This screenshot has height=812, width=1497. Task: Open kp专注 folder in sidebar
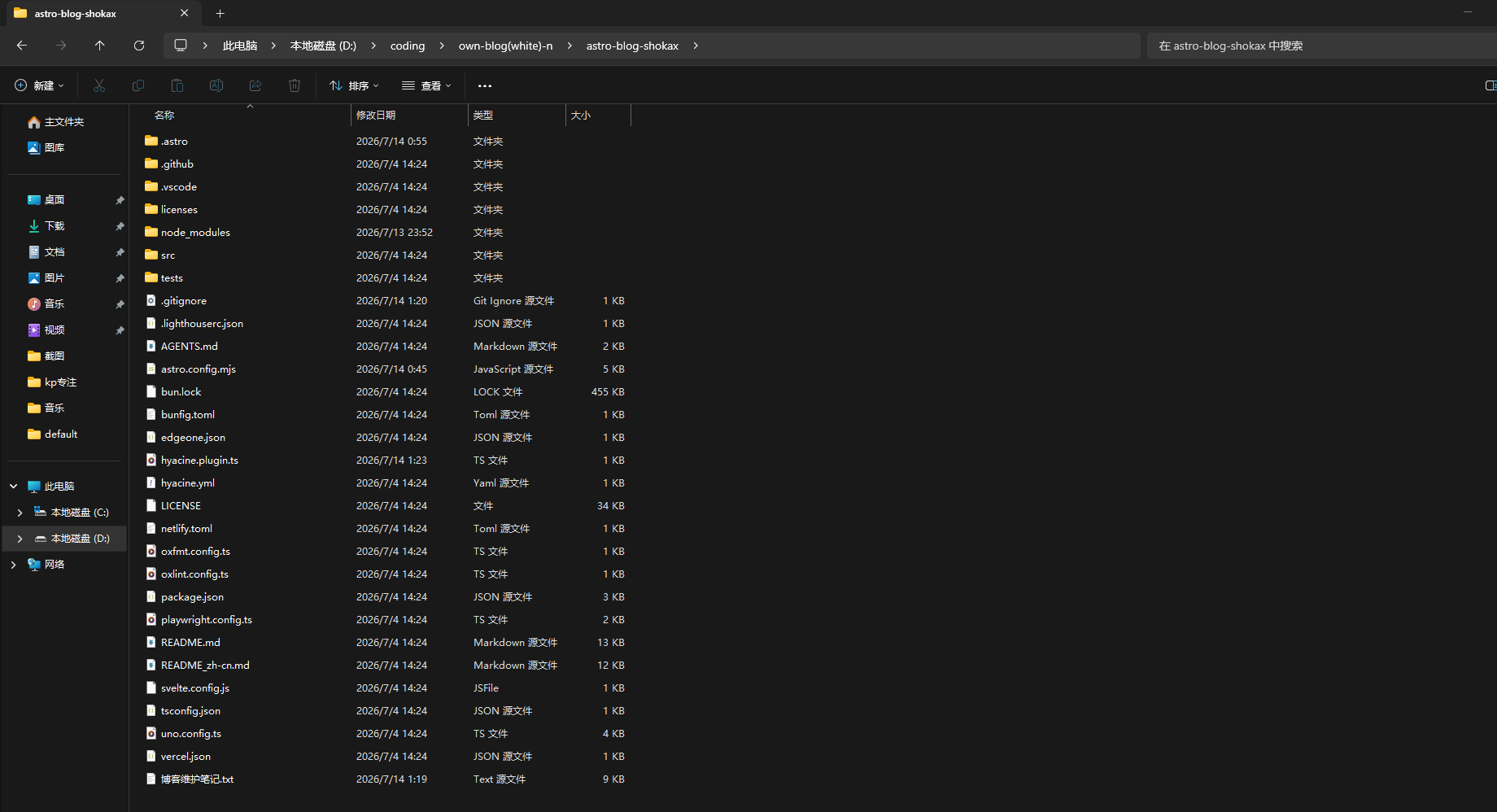[x=52, y=382]
